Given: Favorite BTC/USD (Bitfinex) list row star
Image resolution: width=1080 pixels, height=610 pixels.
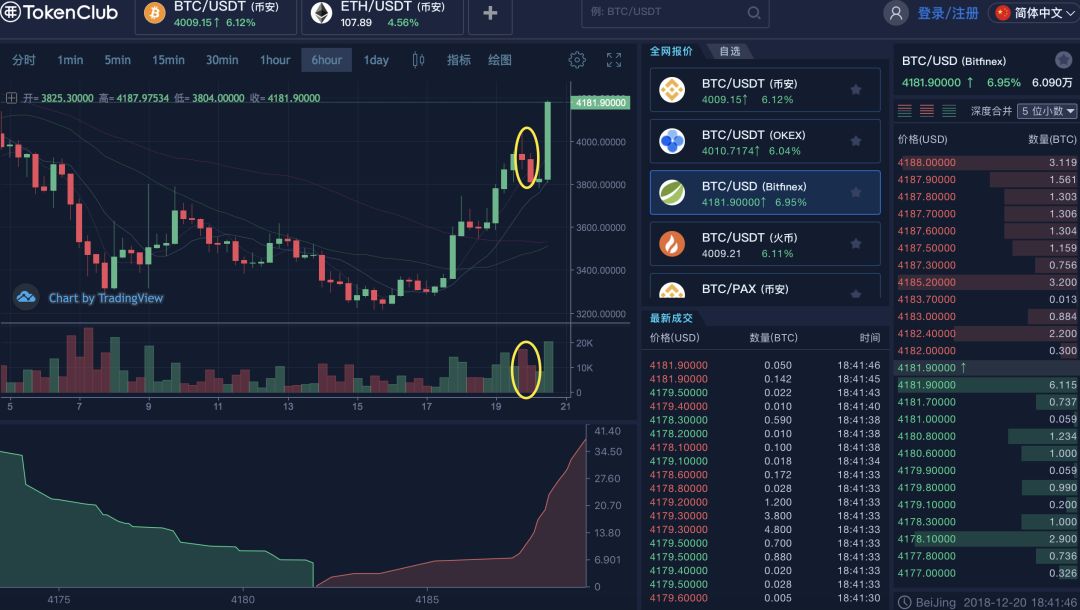Looking at the screenshot, I should pyautogui.click(x=855, y=193).
